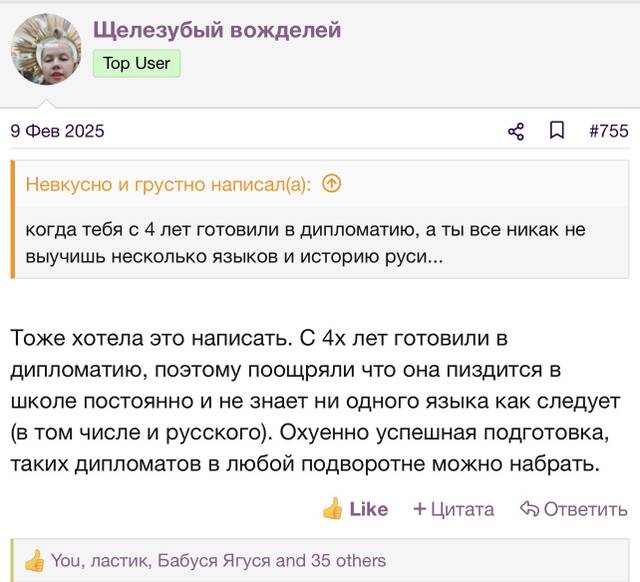Open the quoted author Невкусно и грустно
Viewport: 640px width, 582px height.
point(168,184)
